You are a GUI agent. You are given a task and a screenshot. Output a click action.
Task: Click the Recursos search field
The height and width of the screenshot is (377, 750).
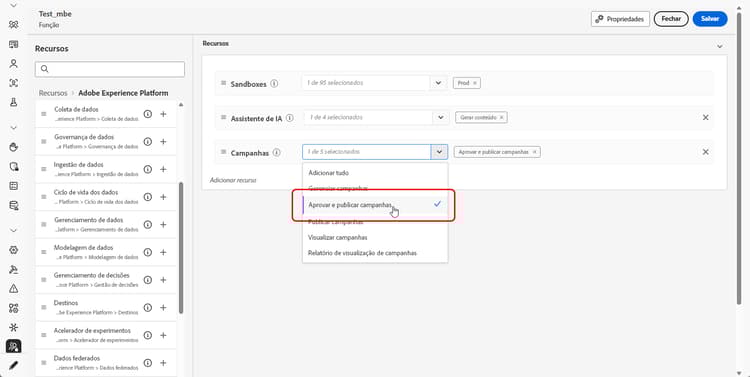coord(110,69)
